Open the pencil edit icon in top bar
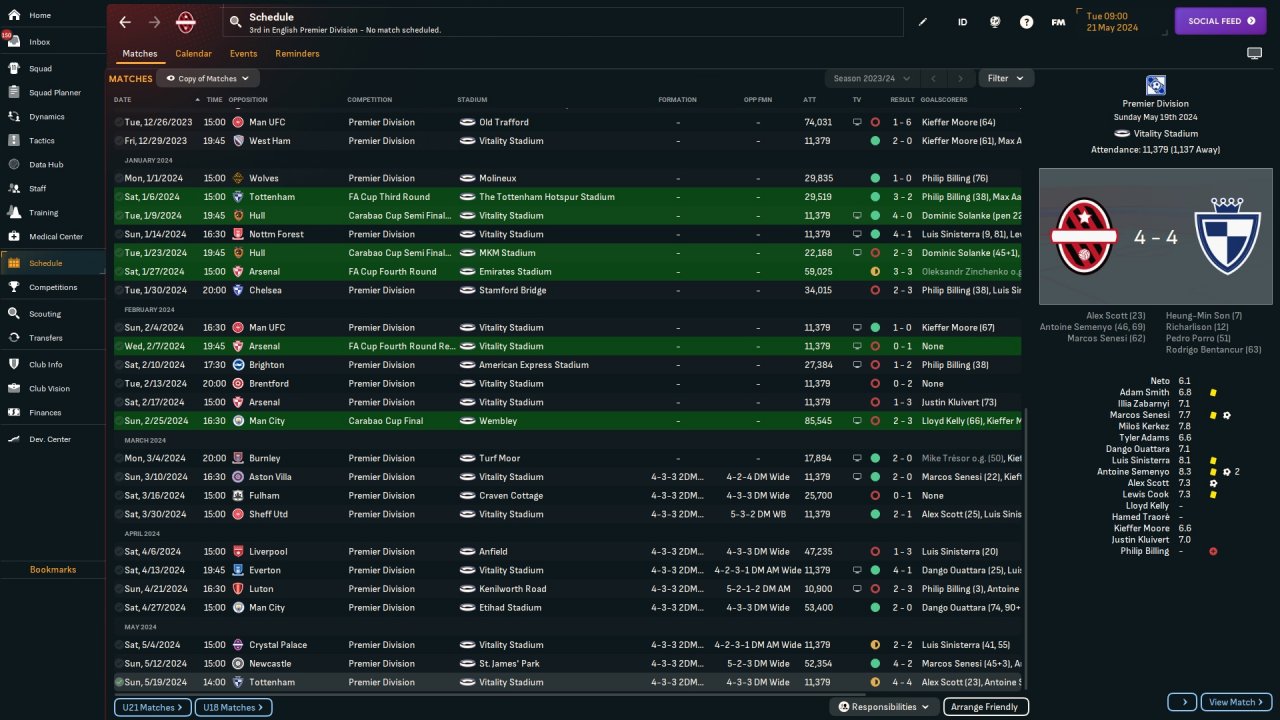Screen dimensions: 1280x720 [x=923, y=22]
